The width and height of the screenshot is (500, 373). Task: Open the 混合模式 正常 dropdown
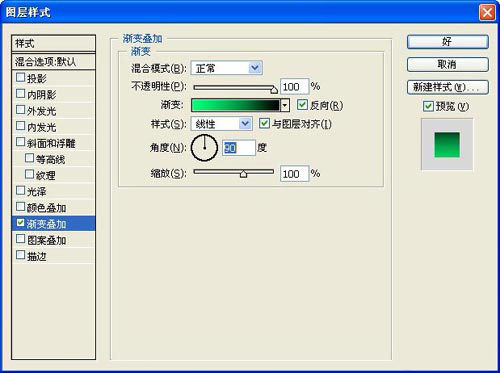pos(227,68)
